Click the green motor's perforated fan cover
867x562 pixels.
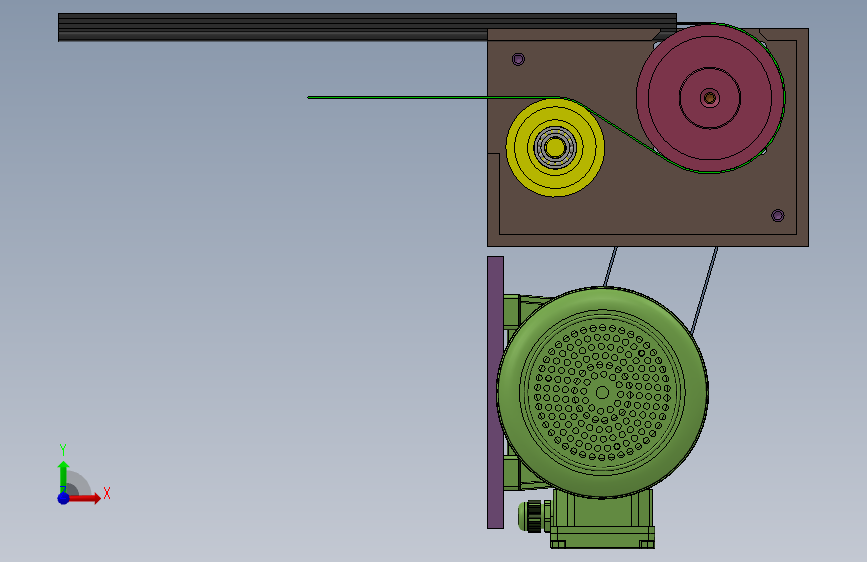(603, 393)
